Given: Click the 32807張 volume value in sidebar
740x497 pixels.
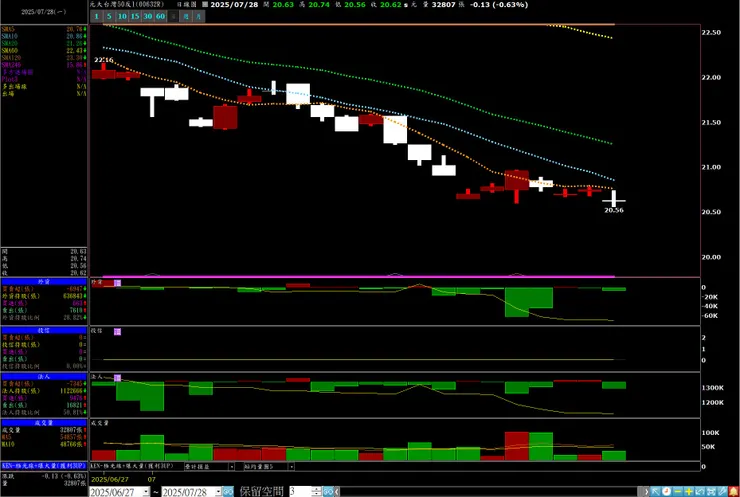Looking at the screenshot, I should coord(73,430).
